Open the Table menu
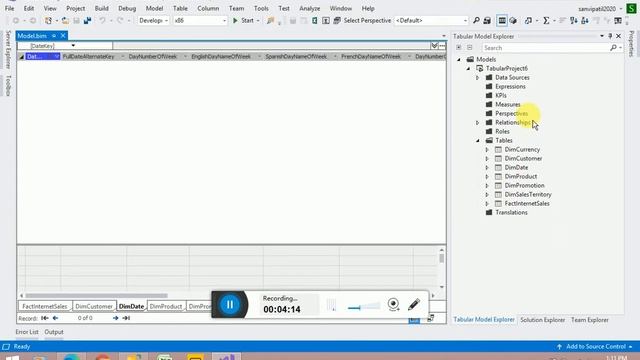 [180, 8]
